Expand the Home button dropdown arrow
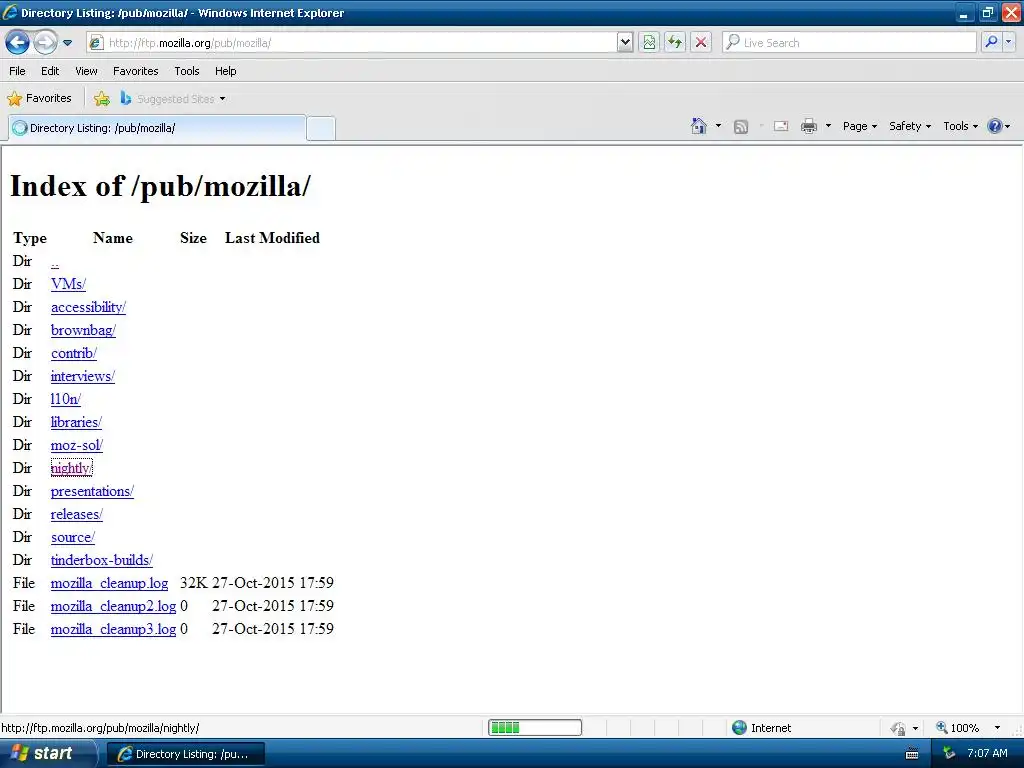Viewport: 1024px width, 768px height. pyautogui.click(x=718, y=126)
